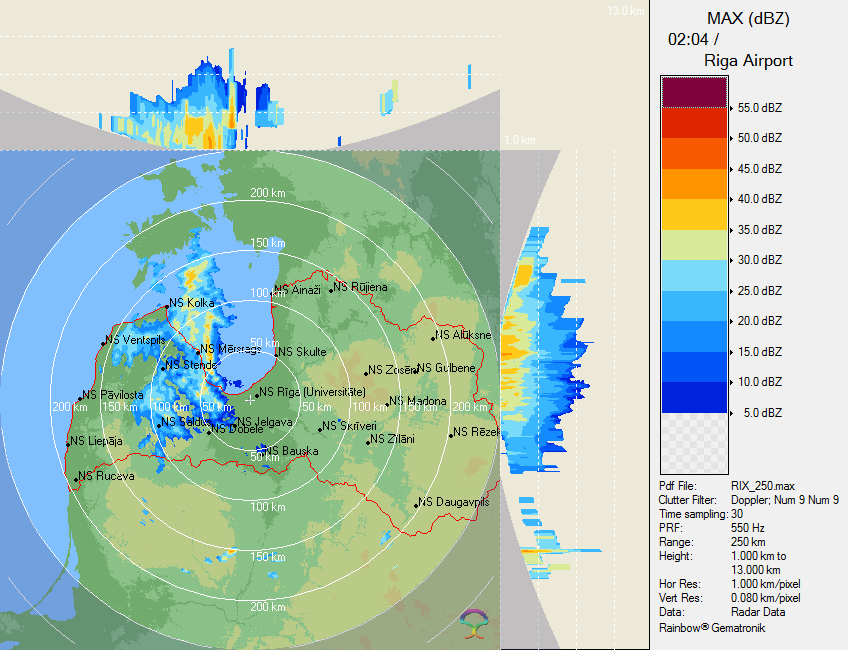The height and width of the screenshot is (650, 848).
Task: Click the 13.0 km height label
Action: 625,11
